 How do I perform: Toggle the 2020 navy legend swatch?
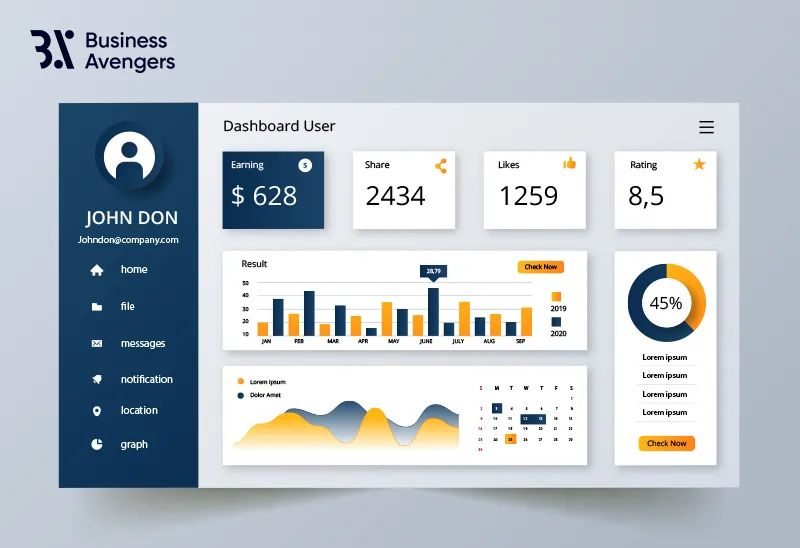pyautogui.click(x=556, y=321)
